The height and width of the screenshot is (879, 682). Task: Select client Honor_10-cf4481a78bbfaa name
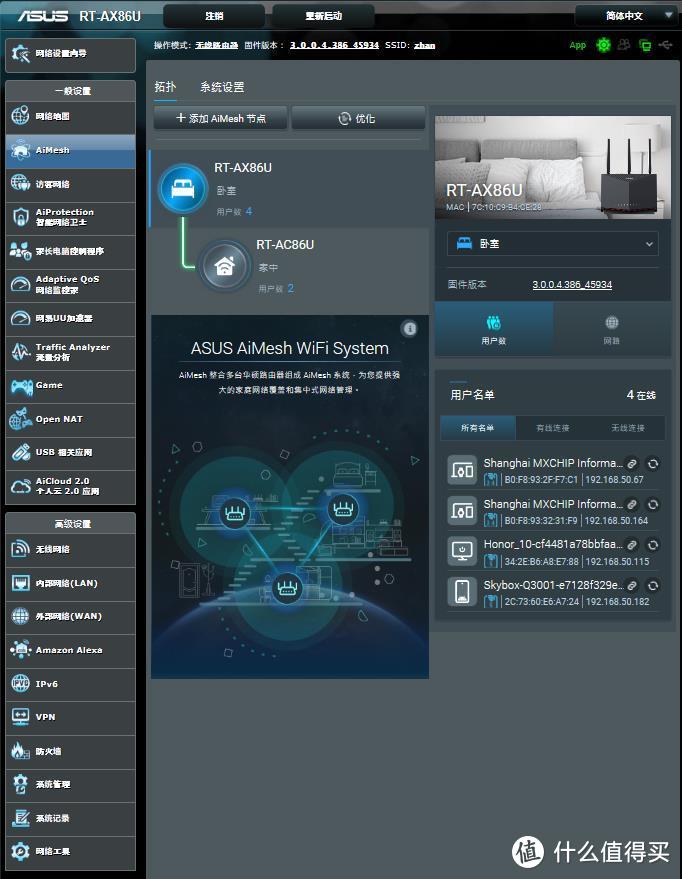click(x=553, y=544)
